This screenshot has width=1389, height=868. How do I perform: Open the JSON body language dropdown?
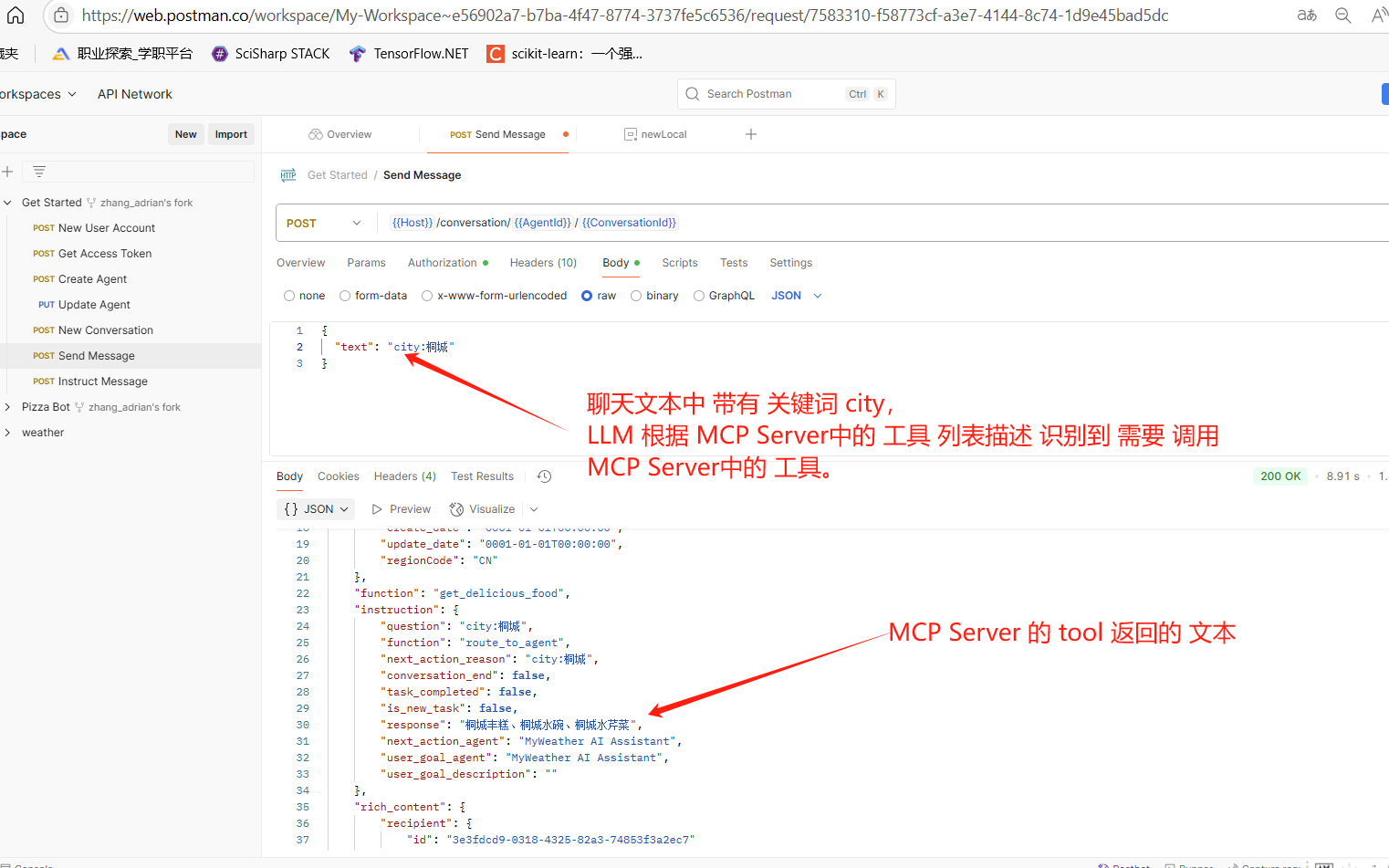797,296
